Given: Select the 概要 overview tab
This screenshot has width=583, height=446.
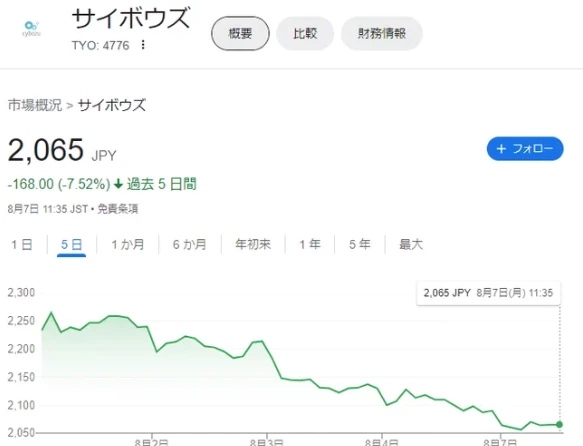Looking at the screenshot, I should tap(240, 33).
